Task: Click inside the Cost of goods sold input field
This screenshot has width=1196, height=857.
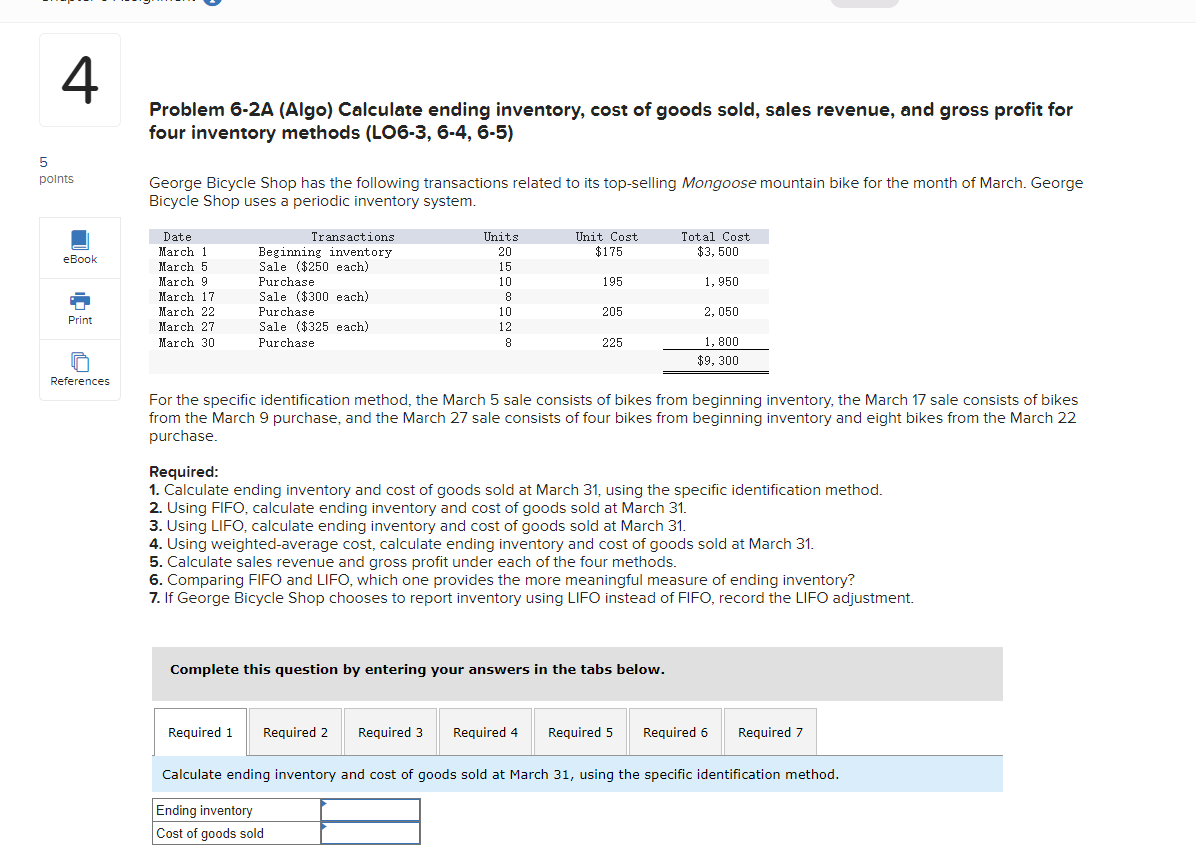Action: [371, 833]
